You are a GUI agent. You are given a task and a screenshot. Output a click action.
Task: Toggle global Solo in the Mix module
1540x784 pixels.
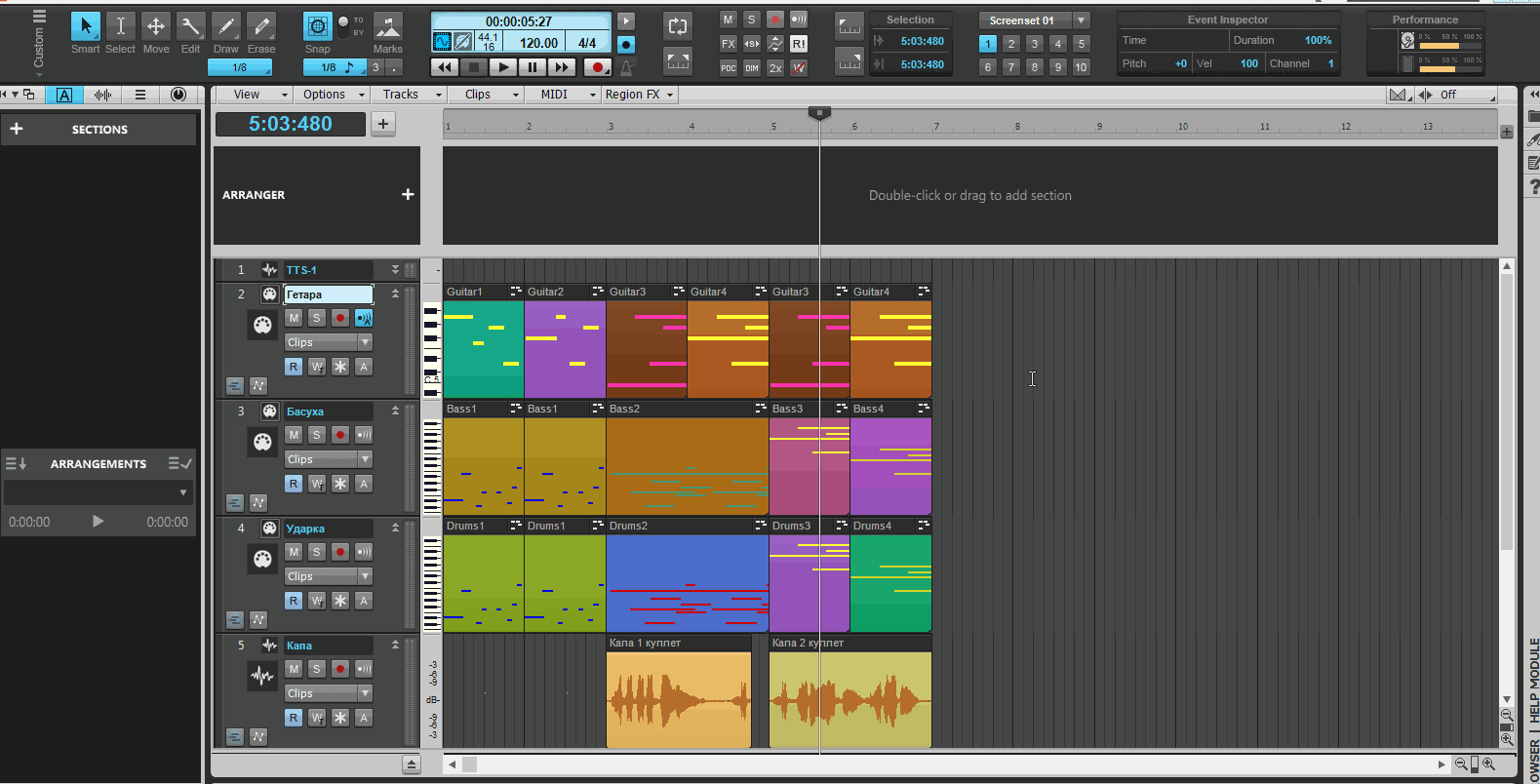(751, 20)
